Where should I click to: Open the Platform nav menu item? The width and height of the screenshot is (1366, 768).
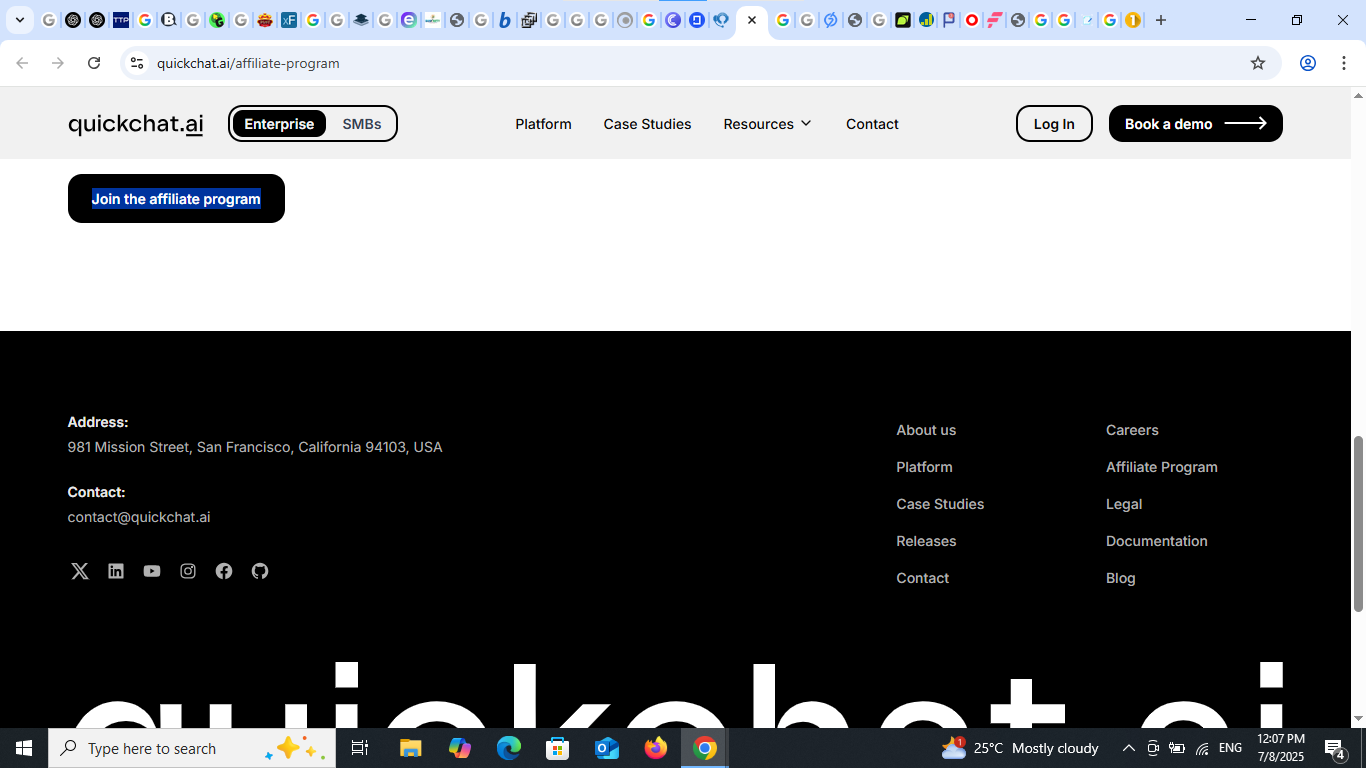click(x=543, y=124)
